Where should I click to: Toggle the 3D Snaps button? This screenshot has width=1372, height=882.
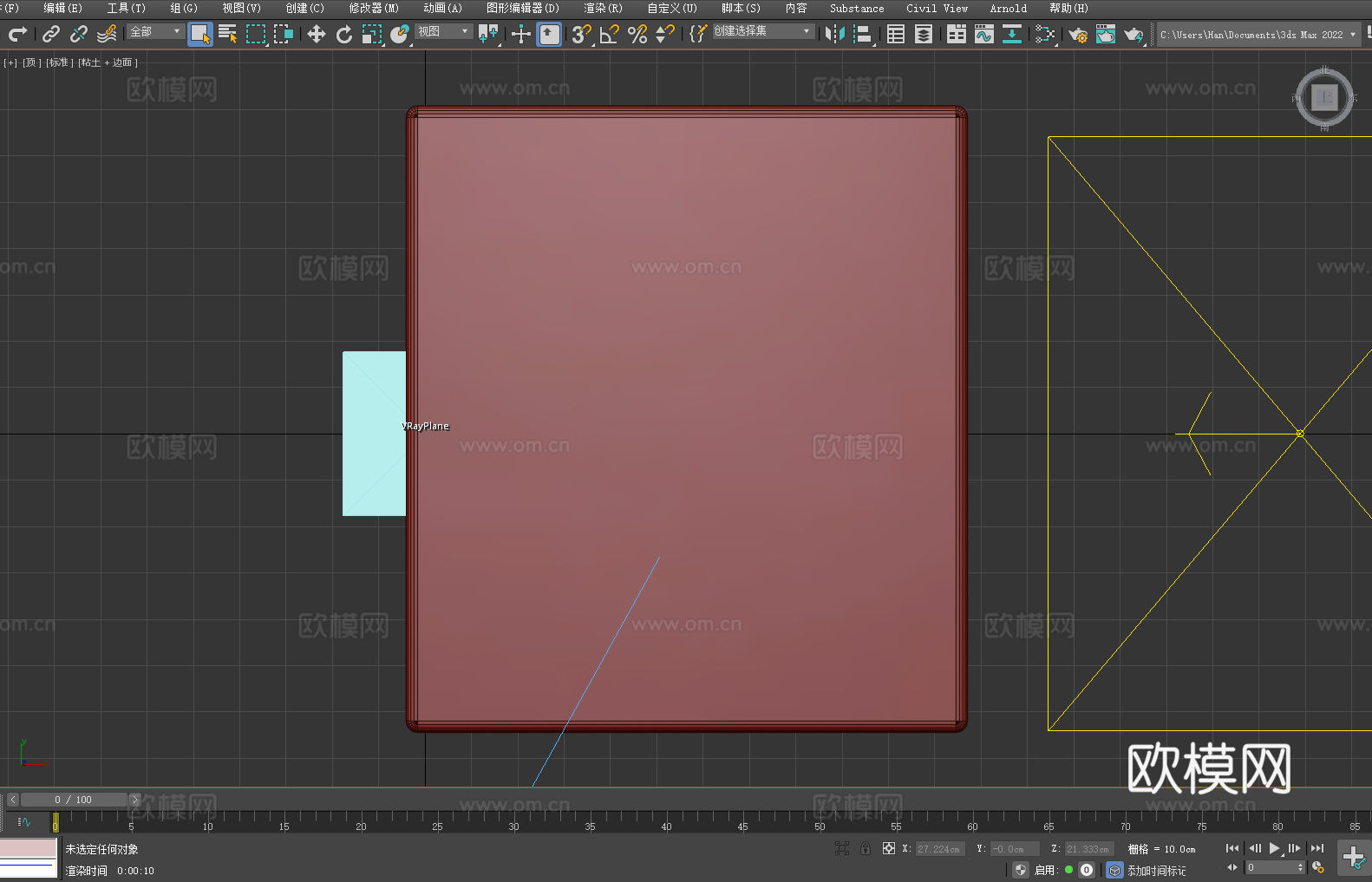[581, 34]
